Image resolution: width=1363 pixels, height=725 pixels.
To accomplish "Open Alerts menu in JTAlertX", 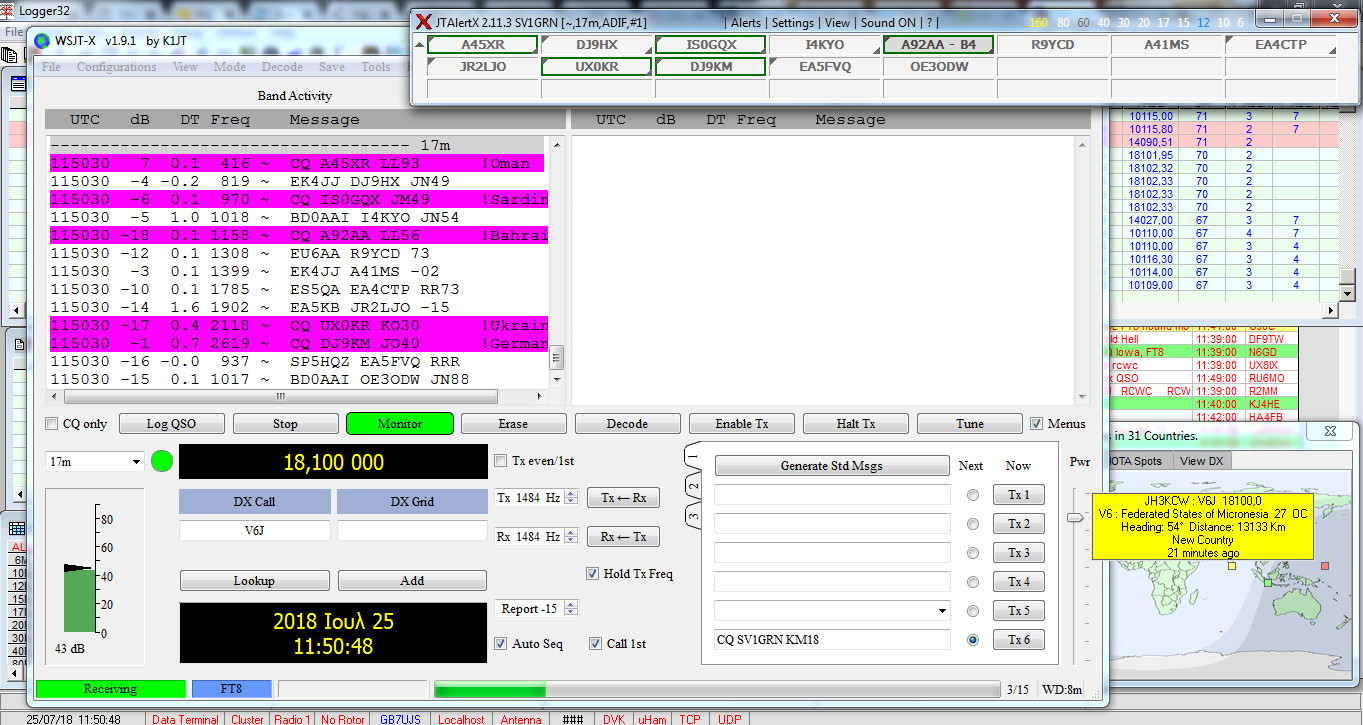I will coord(746,23).
